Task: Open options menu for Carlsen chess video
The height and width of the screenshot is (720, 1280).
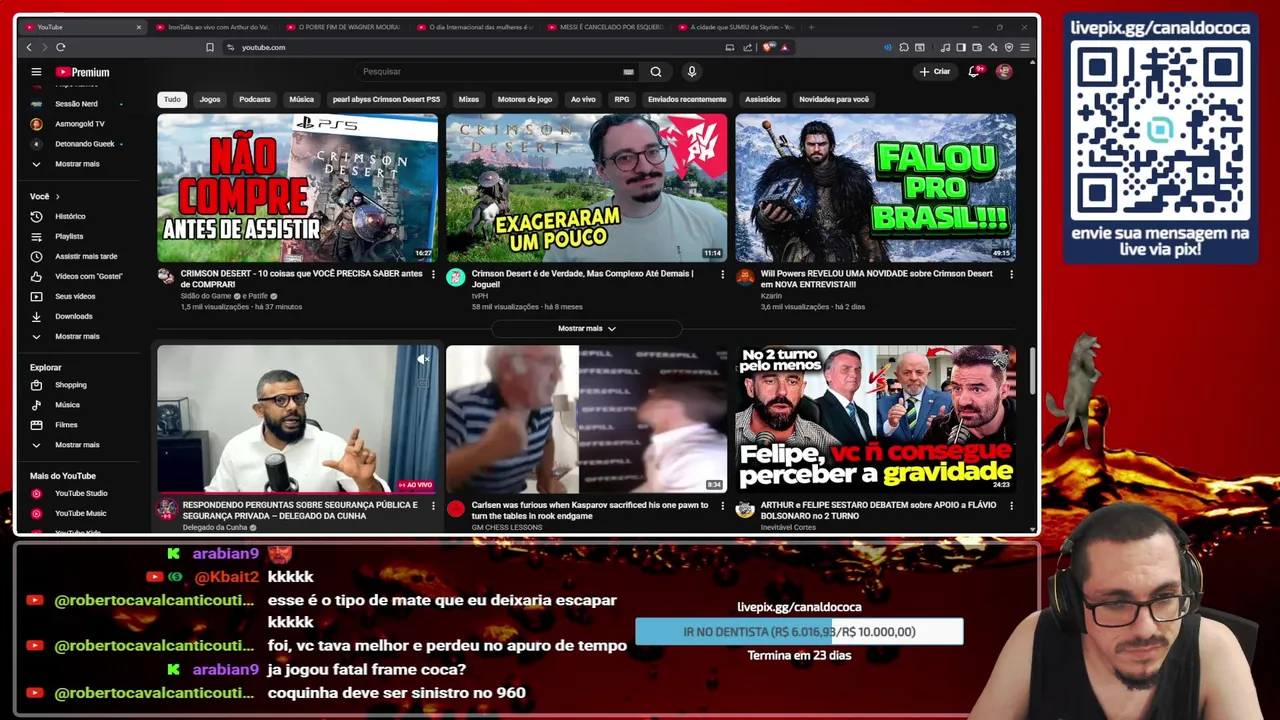Action: coord(722,506)
